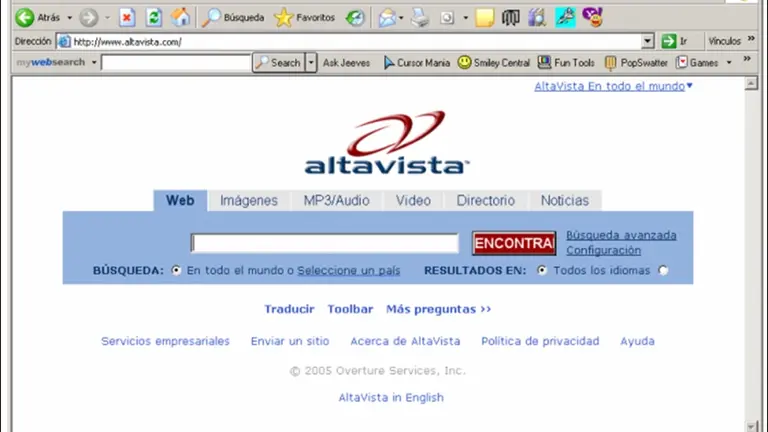Click the icon left of the cyan icon
Viewport: 768px width, 432px height.
pyautogui.click(x=537, y=18)
